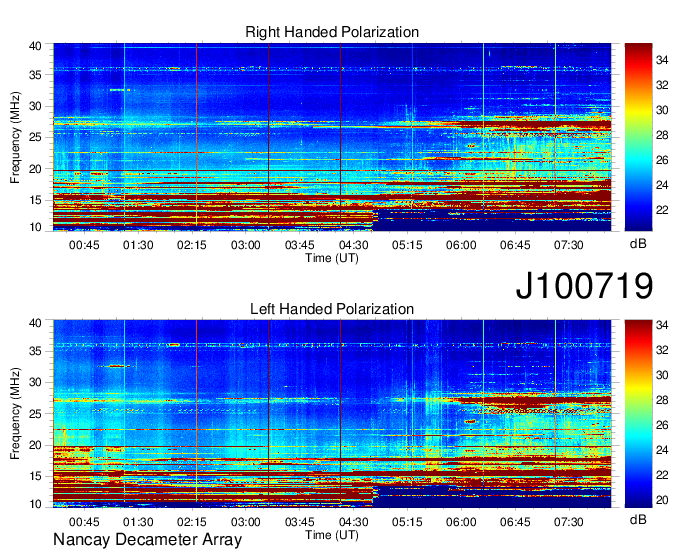The width and height of the screenshot is (680, 552).
Task: Click the 03:00 time tick of Right Handed plot
Action: point(245,245)
